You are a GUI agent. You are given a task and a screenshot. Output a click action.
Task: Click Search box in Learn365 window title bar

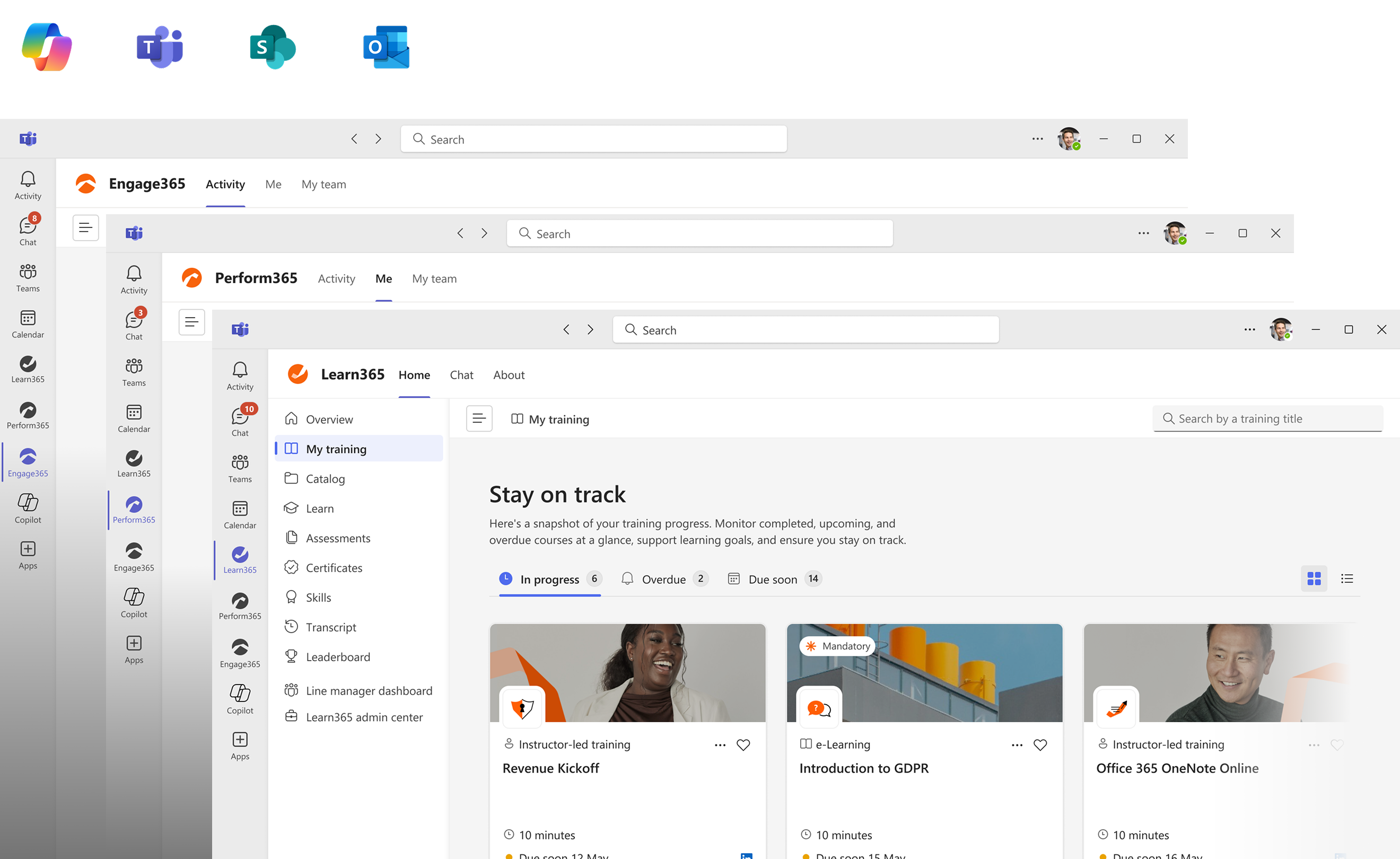[x=806, y=329]
